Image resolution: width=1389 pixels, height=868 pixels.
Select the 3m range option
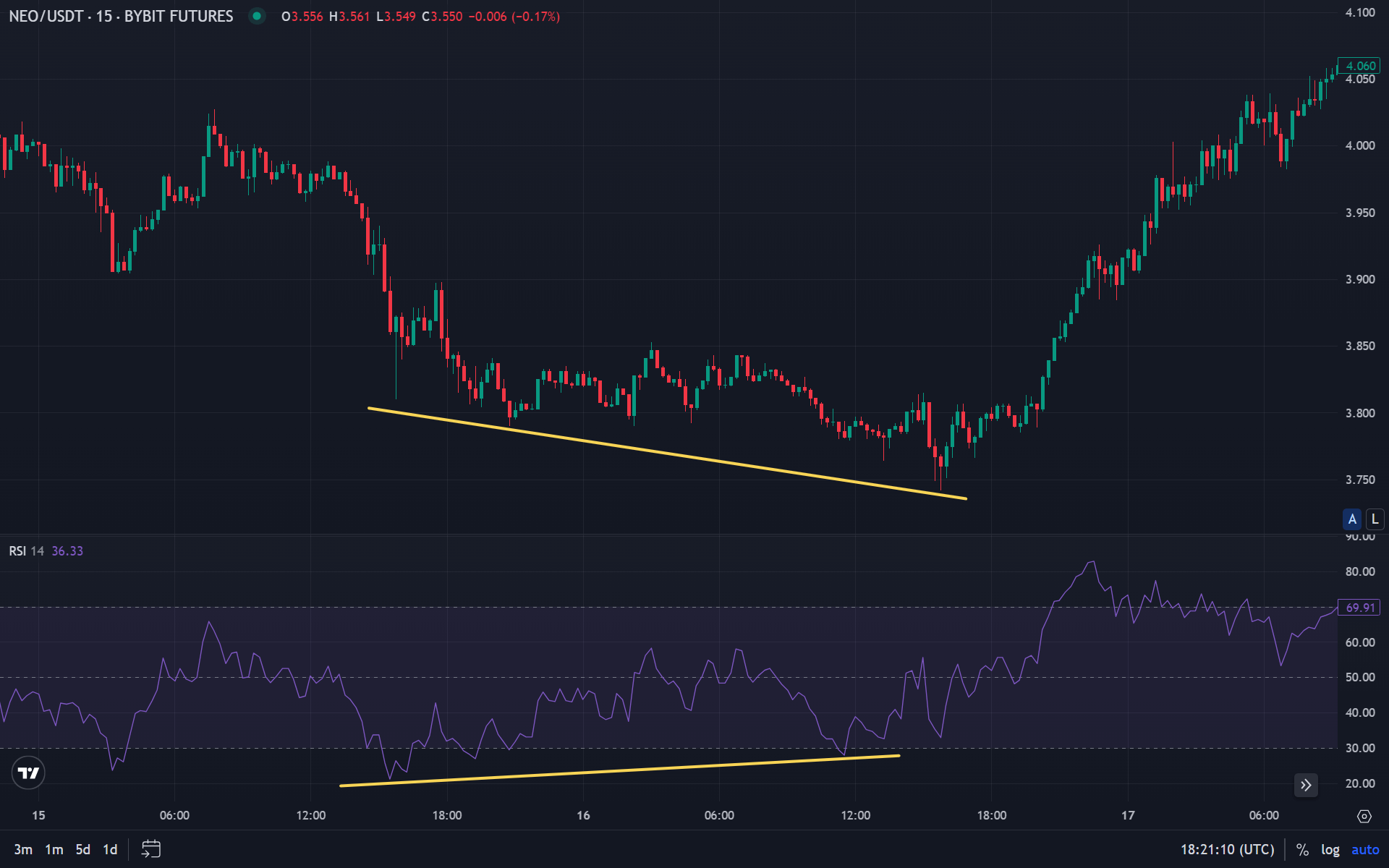24,849
